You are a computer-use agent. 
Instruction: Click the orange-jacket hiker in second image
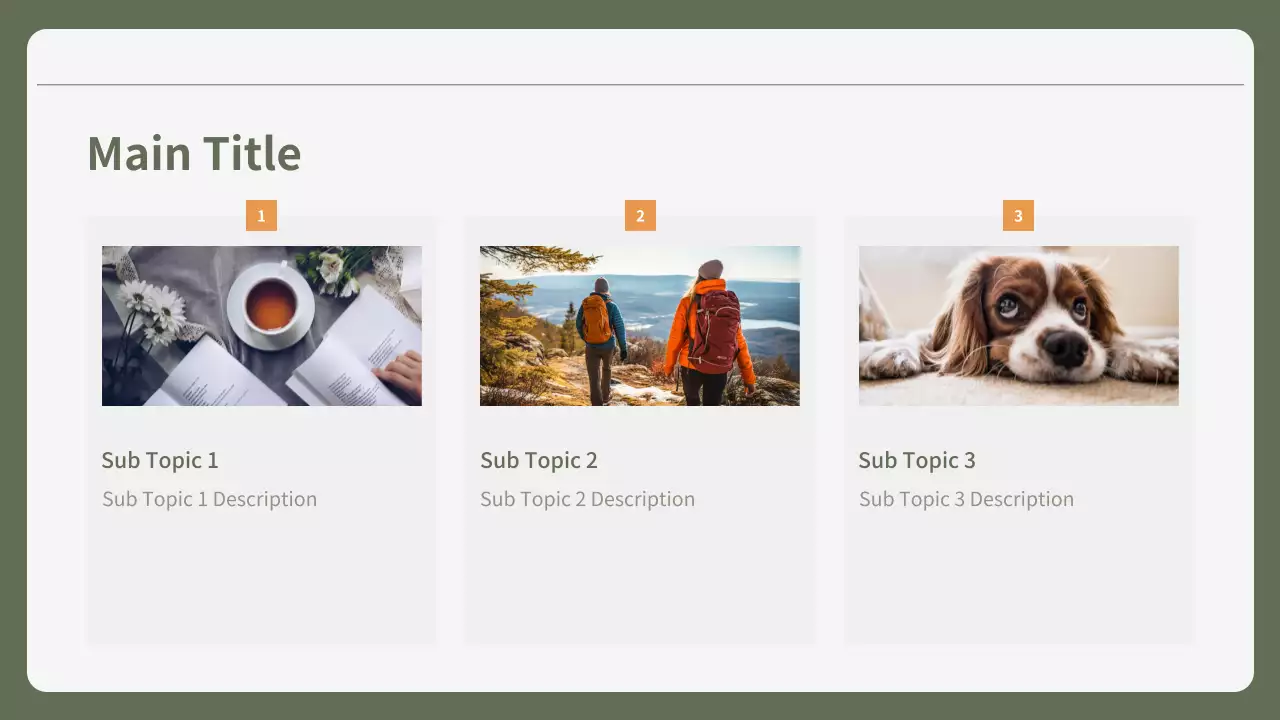point(708,330)
